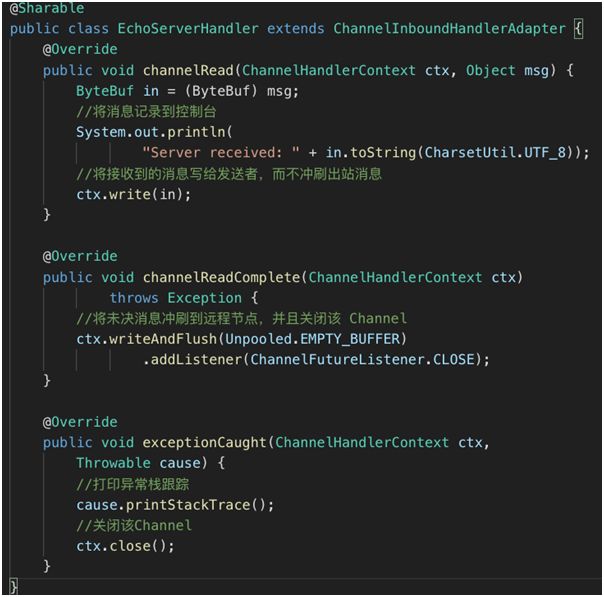Click the exceptionCaught method name

click(204, 443)
